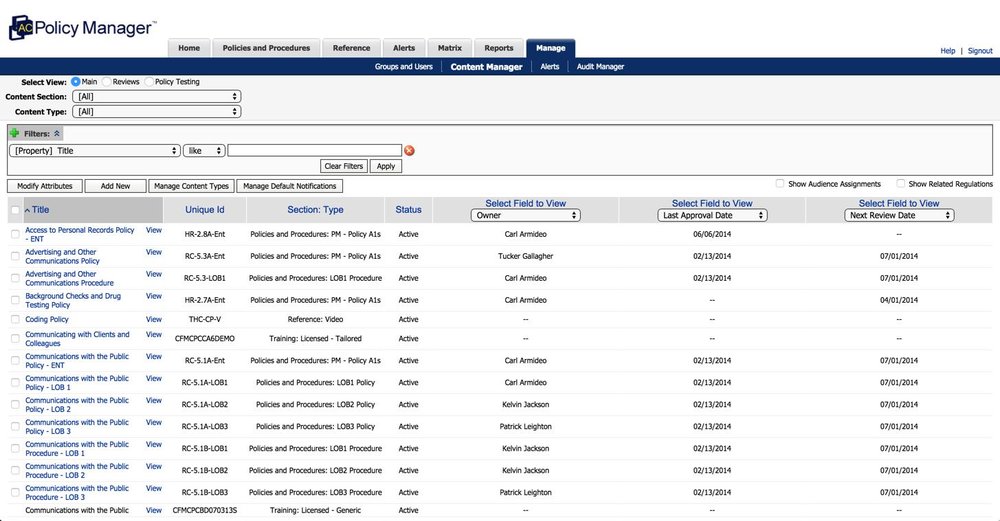Select the Policy Testing radio button

click(150, 81)
